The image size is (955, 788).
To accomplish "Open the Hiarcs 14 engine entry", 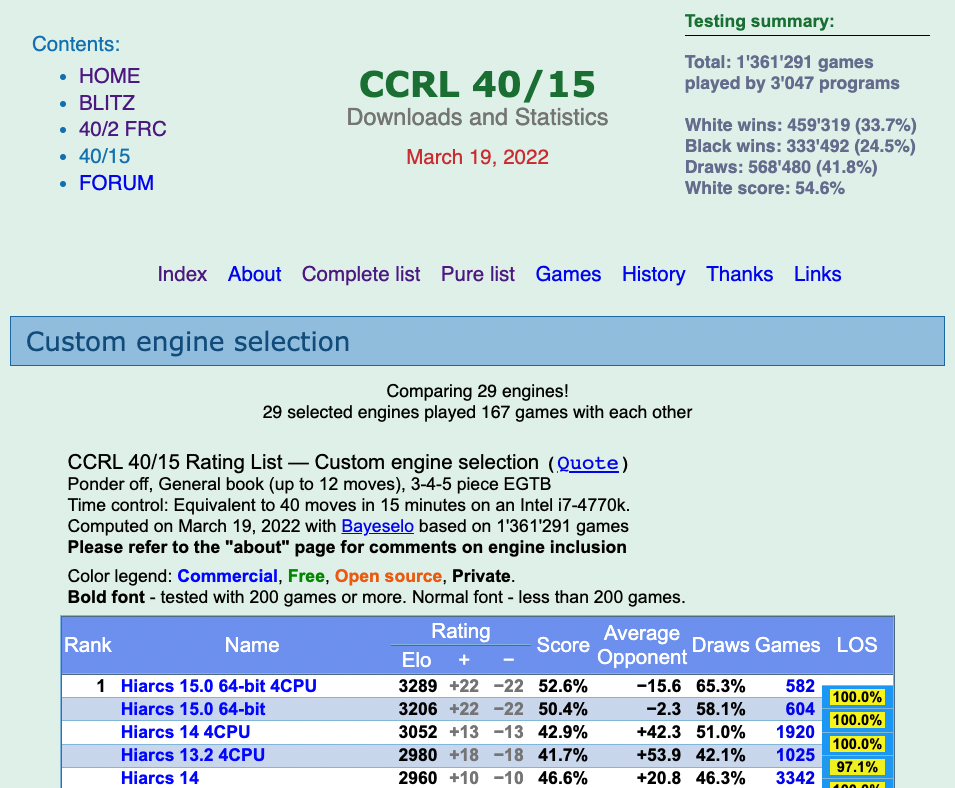I will [160, 778].
